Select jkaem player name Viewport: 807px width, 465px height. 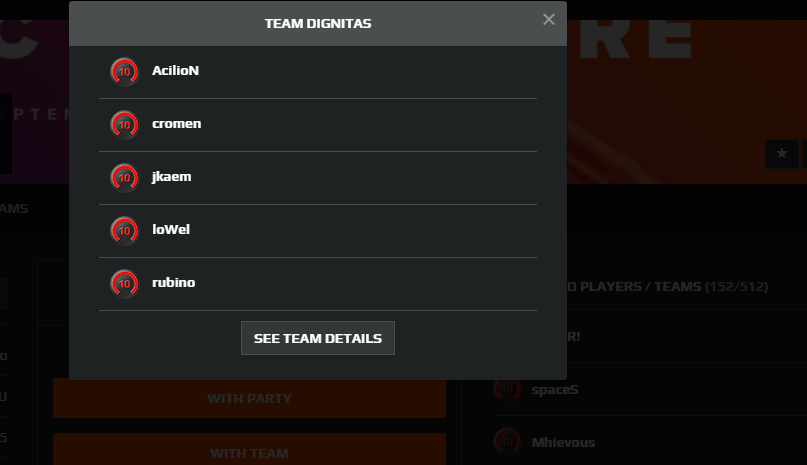171,177
